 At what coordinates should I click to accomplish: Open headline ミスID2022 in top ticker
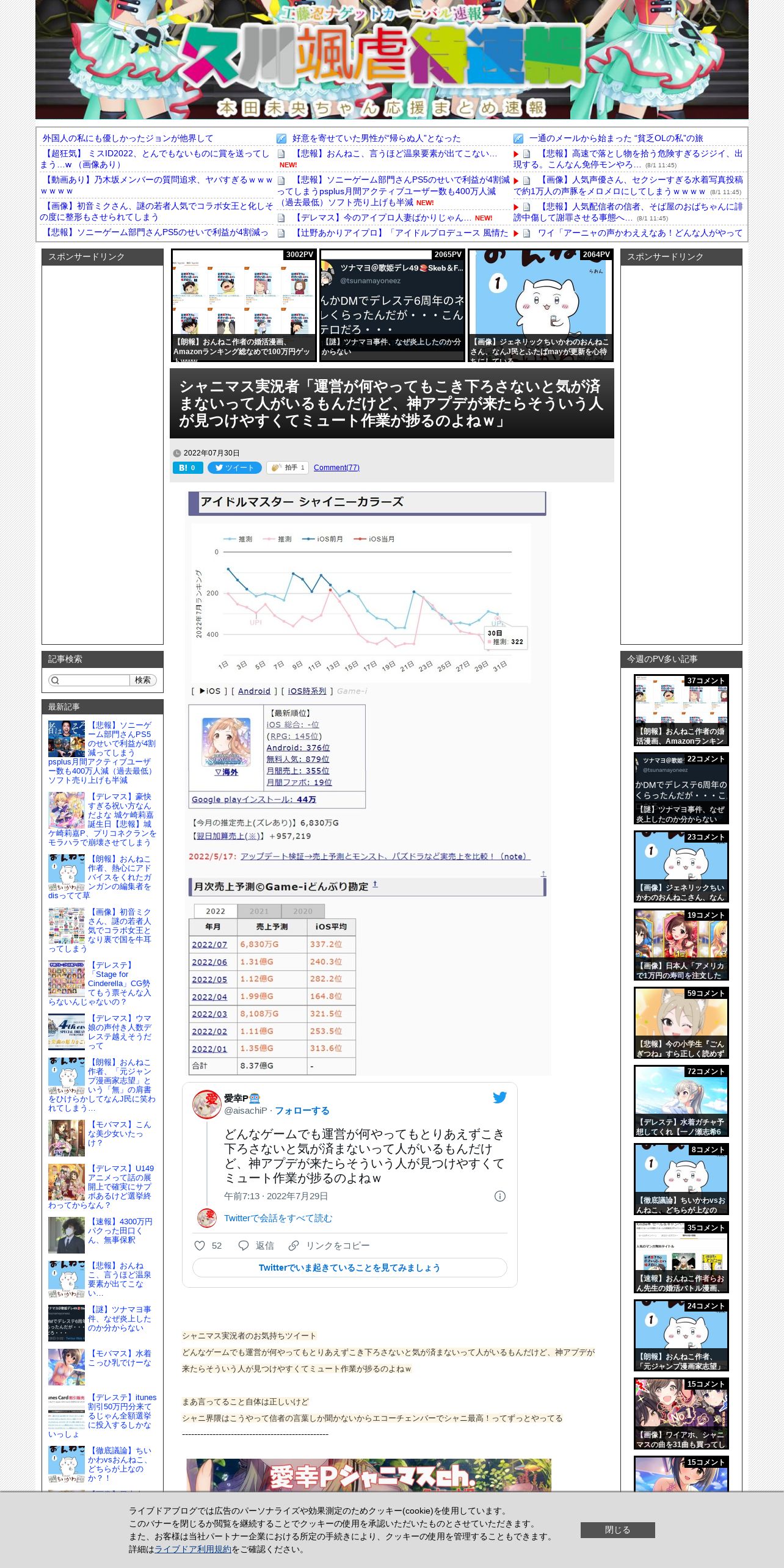[155, 159]
